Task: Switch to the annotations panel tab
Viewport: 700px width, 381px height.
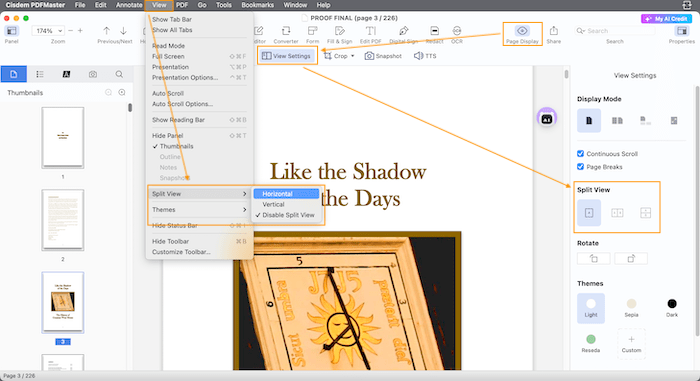Action: (x=66, y=74)
